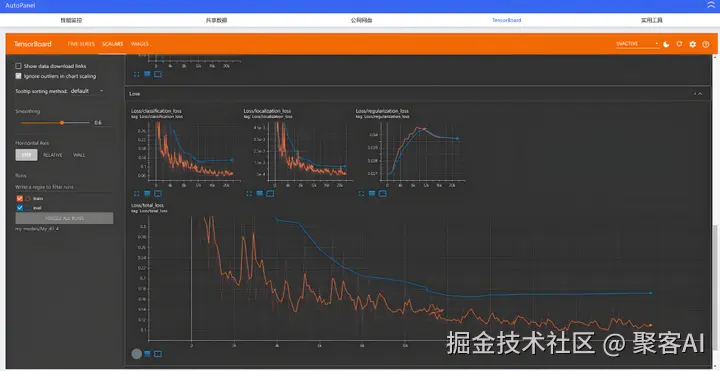The height and width of the screenshot is (371, 720).
Task: Toggle chart size on partially visible top chart
Action: (x=136, y=74)
